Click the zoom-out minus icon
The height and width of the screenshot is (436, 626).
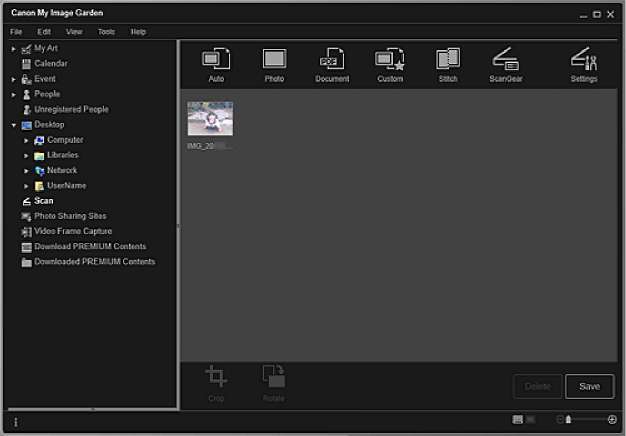click(560, 420)
